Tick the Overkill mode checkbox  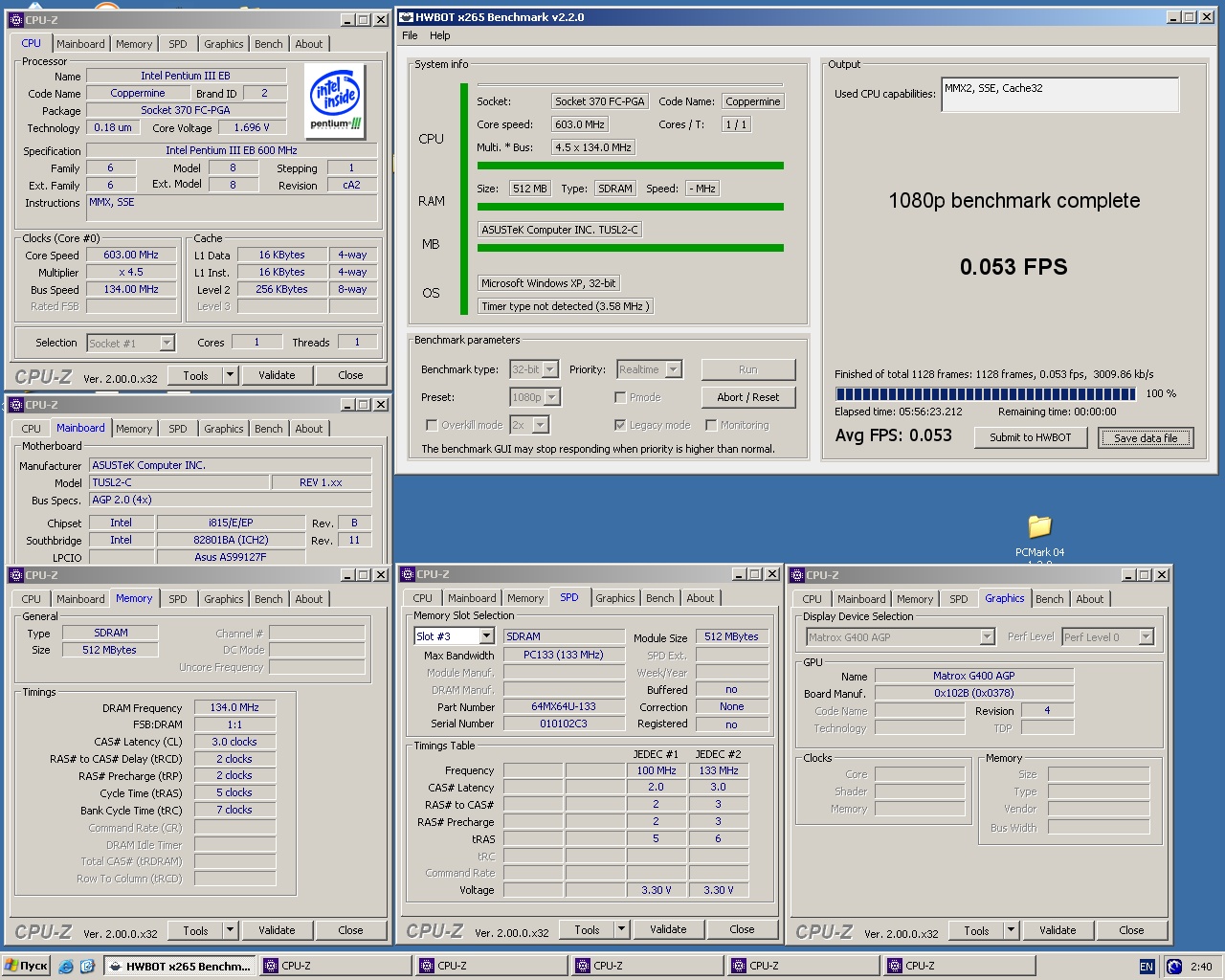pos(432,425)
